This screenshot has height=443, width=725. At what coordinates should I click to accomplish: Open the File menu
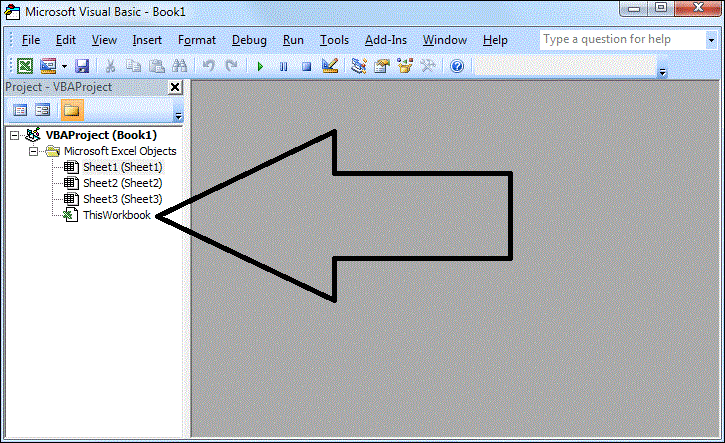[31, 40]
